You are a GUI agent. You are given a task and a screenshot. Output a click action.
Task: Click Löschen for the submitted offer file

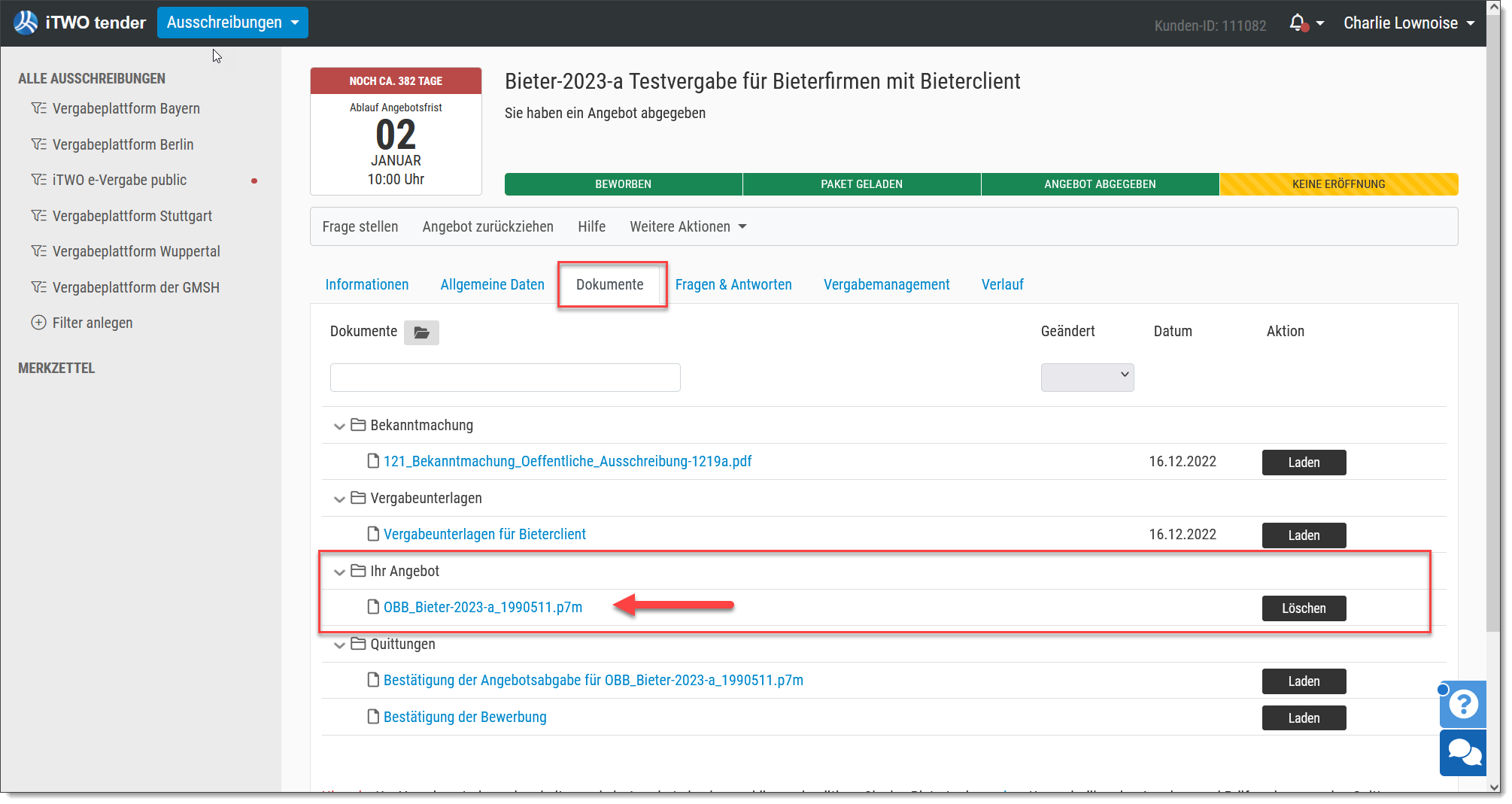coord(1304,608)
